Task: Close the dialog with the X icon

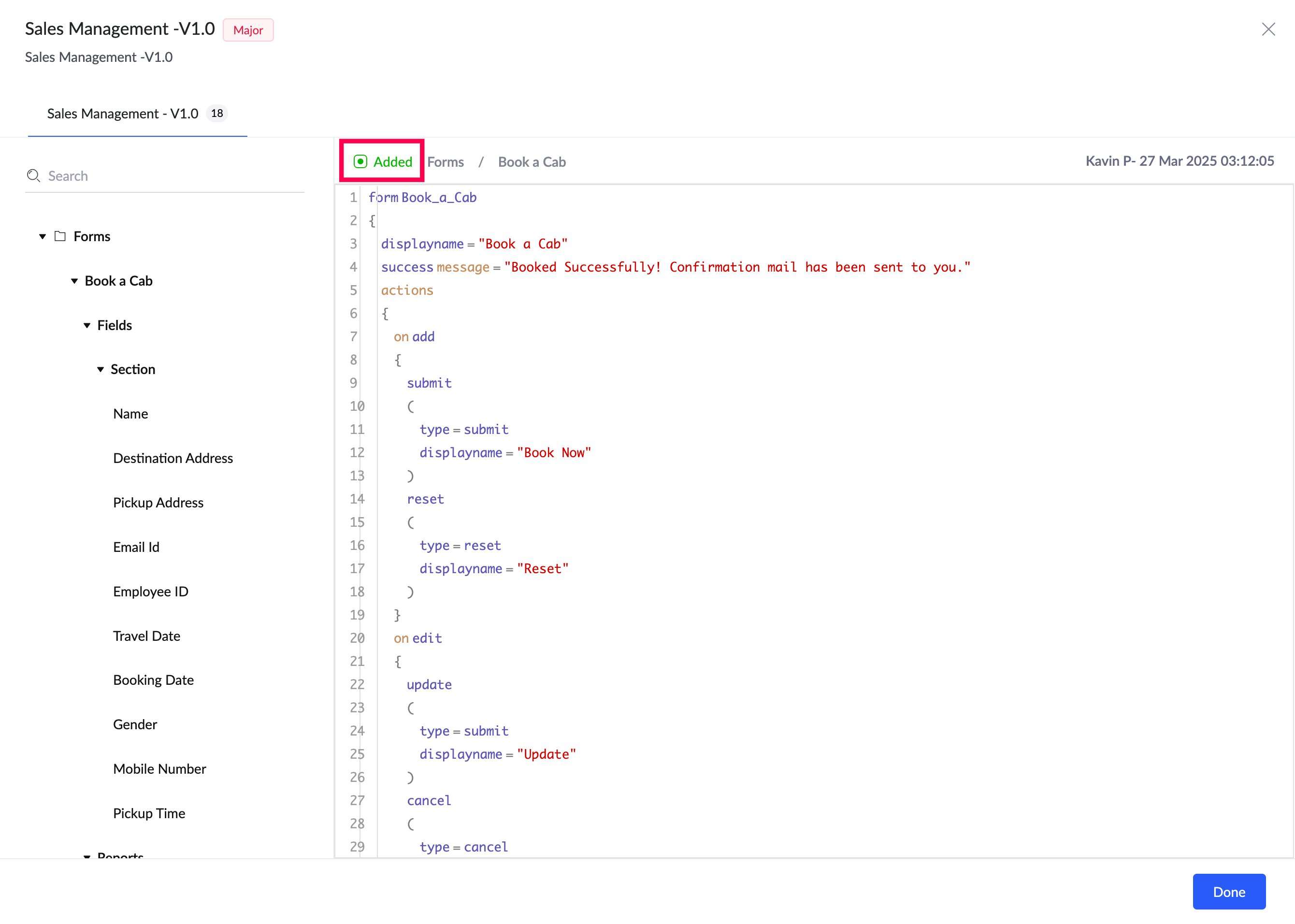Action: point(1268,29)
